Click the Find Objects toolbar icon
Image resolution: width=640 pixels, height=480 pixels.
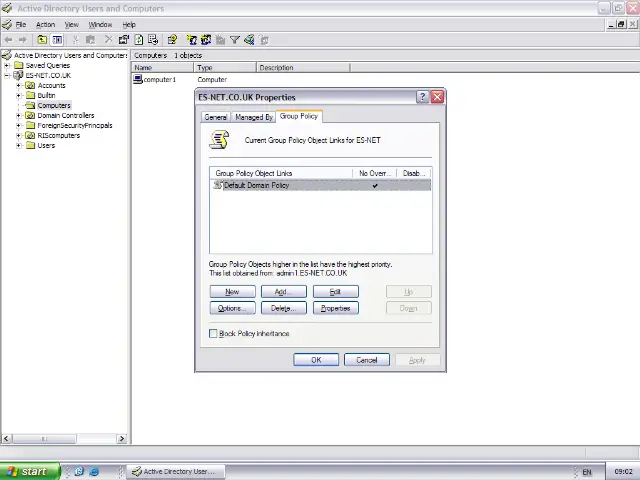pyautogui.click(x=249, y=40)
